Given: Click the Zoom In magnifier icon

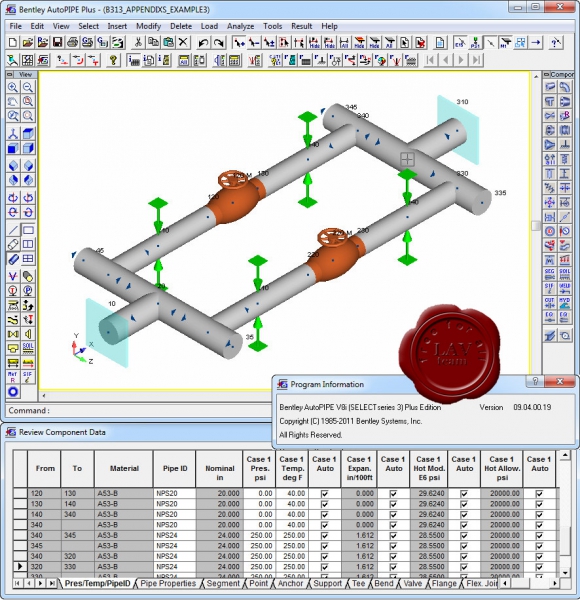Looking at the screenshot, I should pos(13,87).
